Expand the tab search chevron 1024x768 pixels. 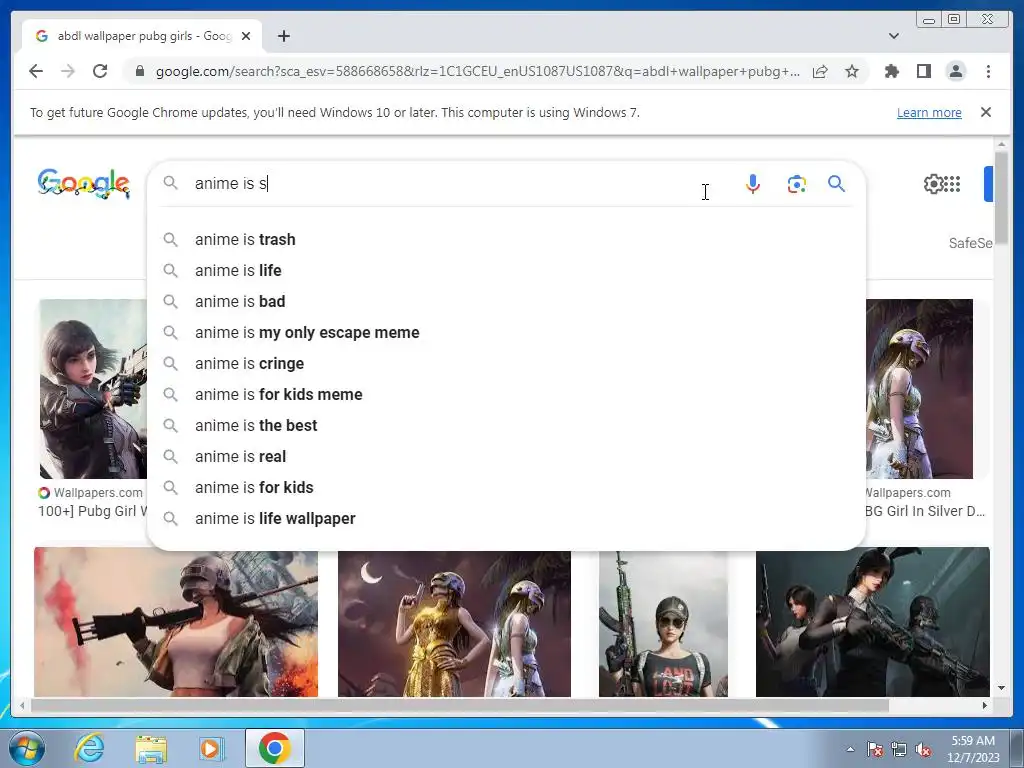click(894, 36)
